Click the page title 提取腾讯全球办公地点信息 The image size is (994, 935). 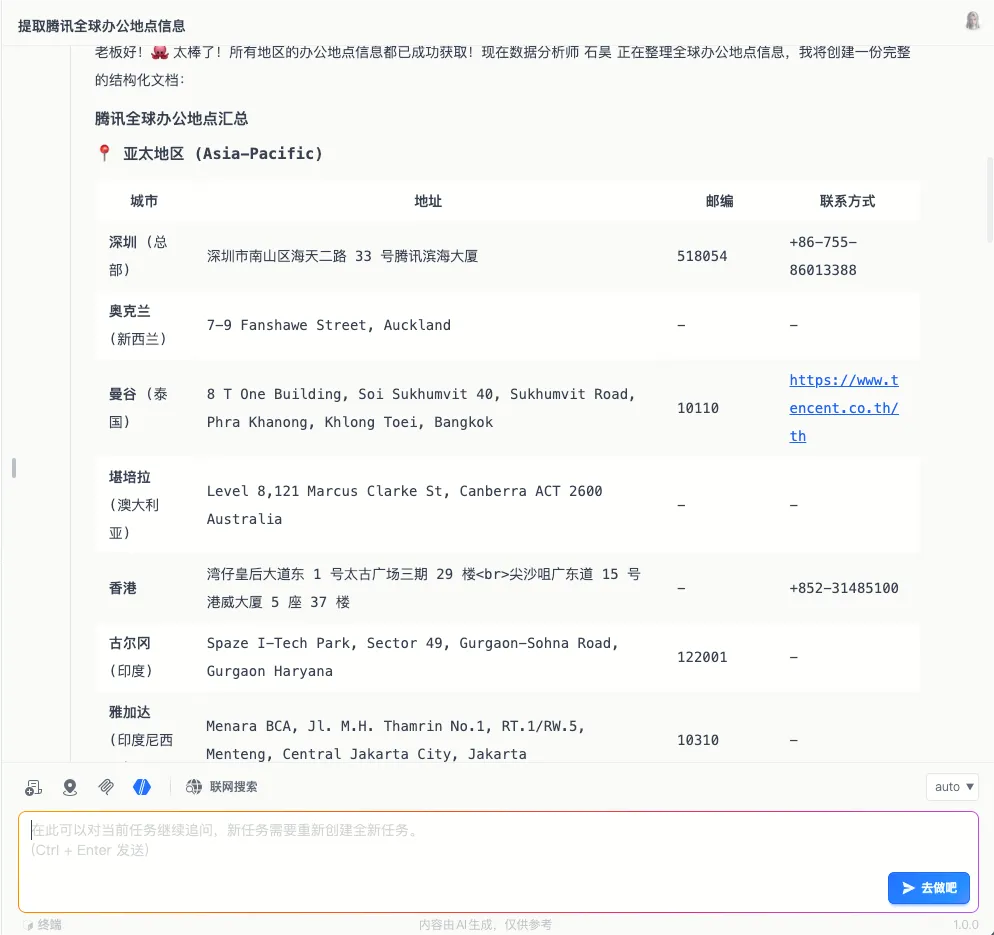tap(101, 26)
